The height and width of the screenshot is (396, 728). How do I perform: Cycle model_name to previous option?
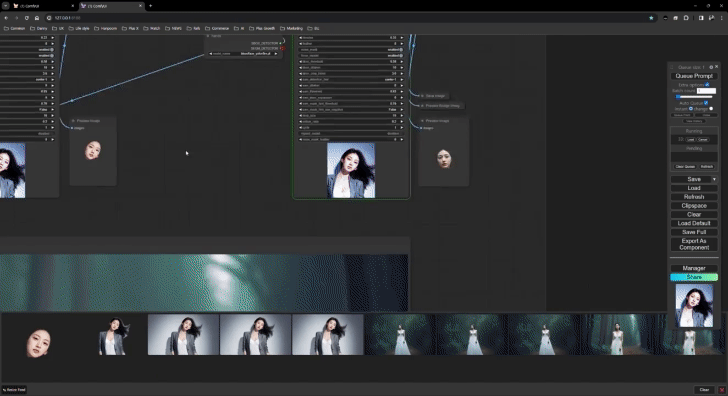point(211,54)
